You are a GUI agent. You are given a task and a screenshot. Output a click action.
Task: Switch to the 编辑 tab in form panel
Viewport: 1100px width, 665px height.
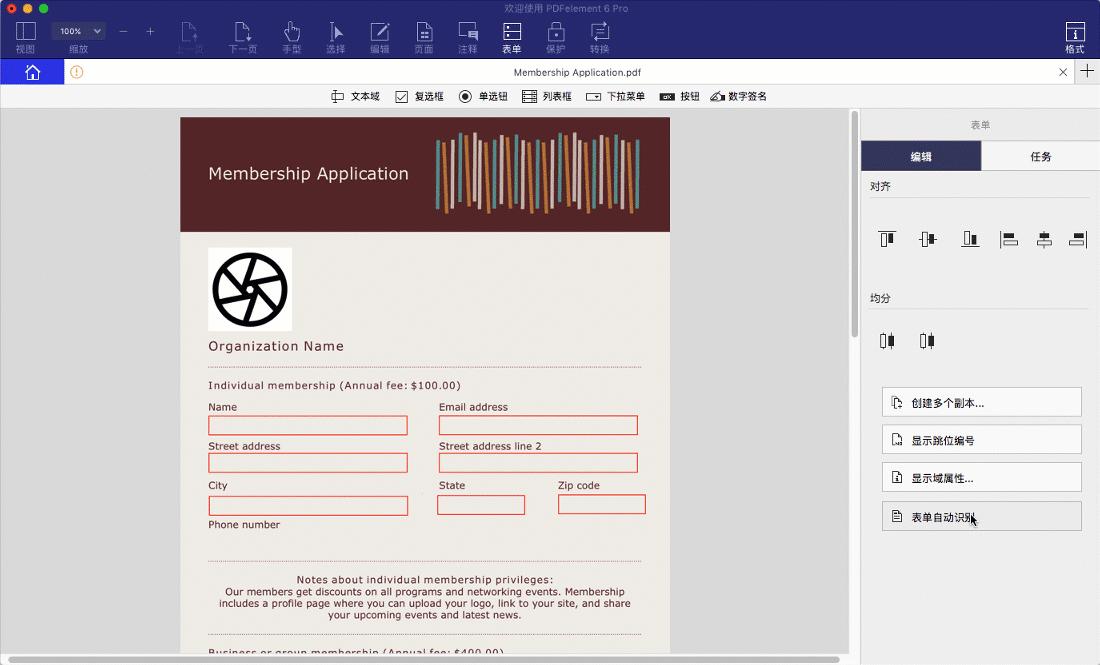[x=921, y=156]
